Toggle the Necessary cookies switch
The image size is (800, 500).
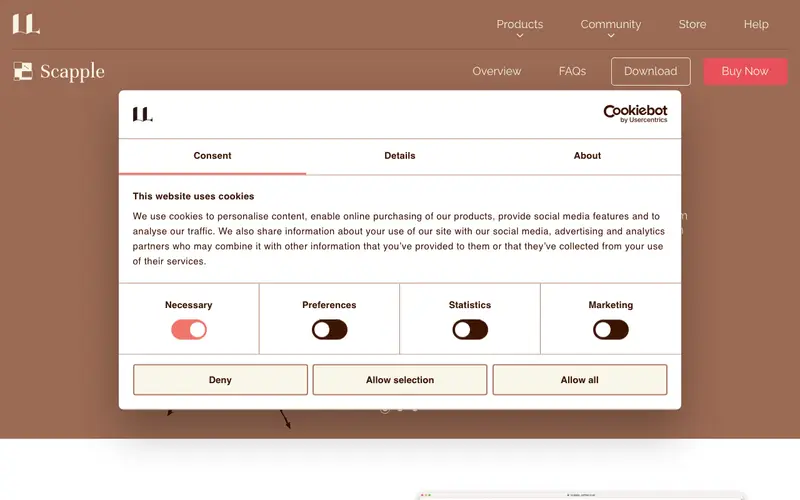[189, 330]
